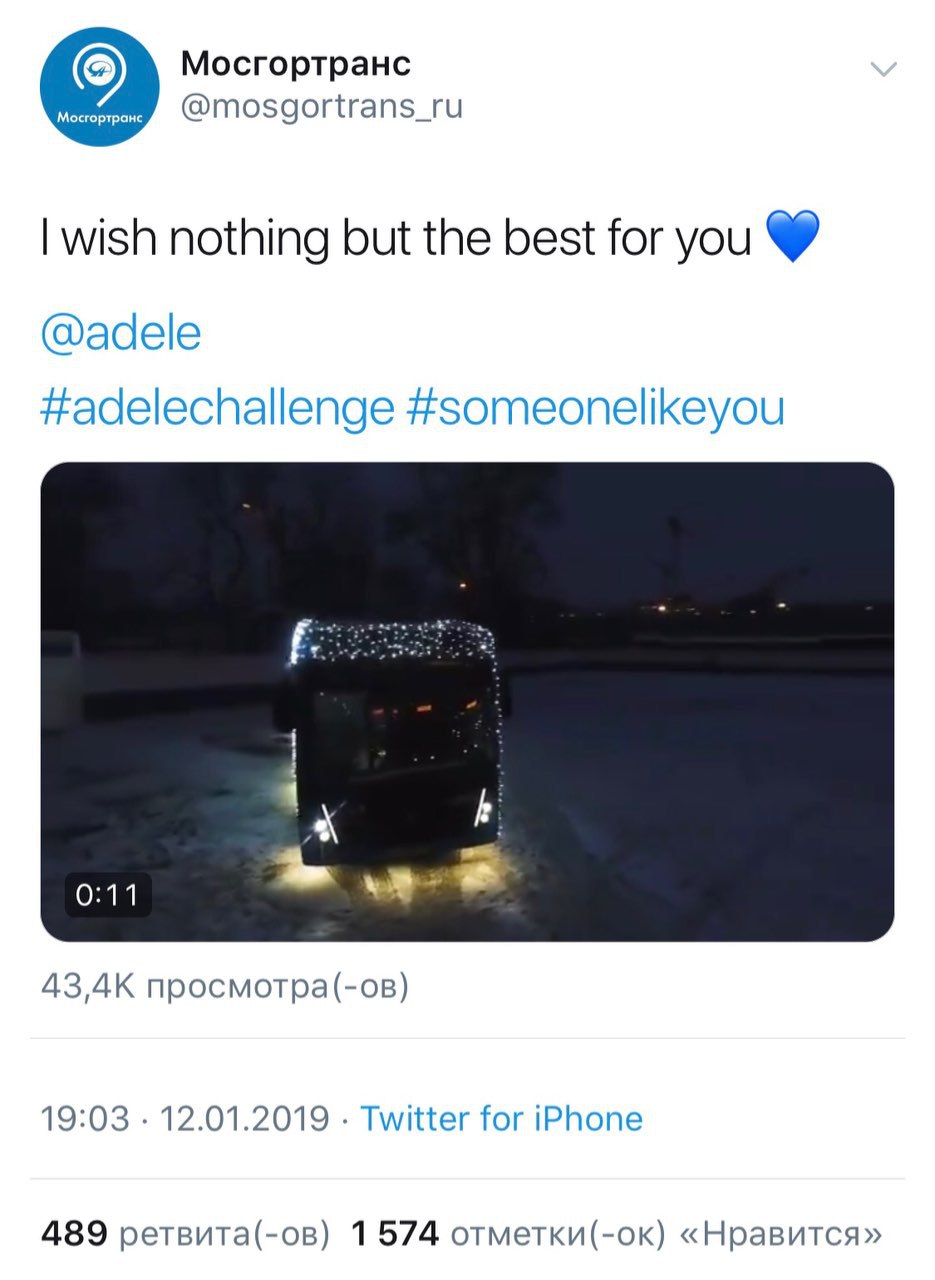Tap the #adelechallenge hashtag
The image size is (935, 1280).
click(x=217, y=408)
